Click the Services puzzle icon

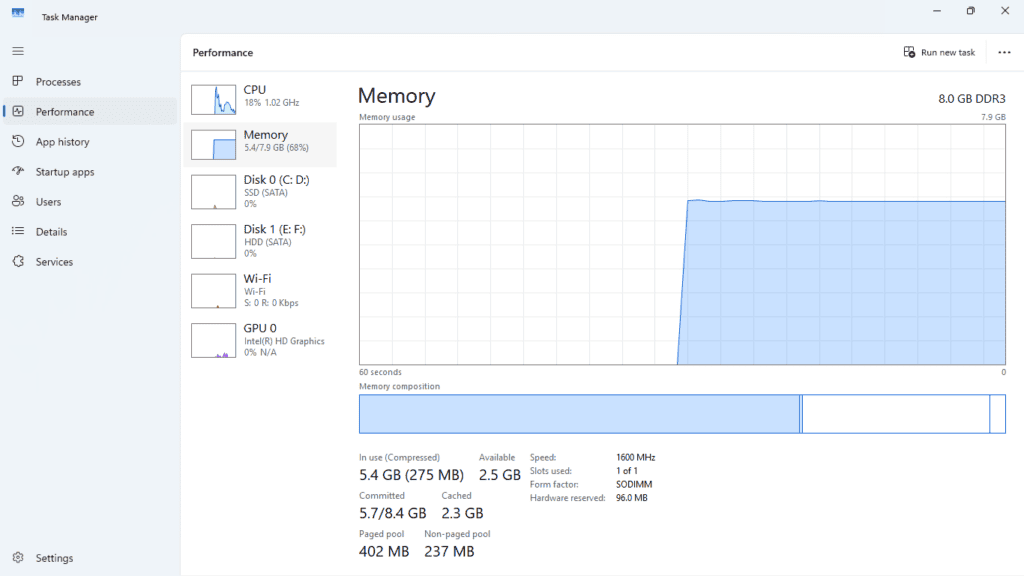tap(18, 261)
